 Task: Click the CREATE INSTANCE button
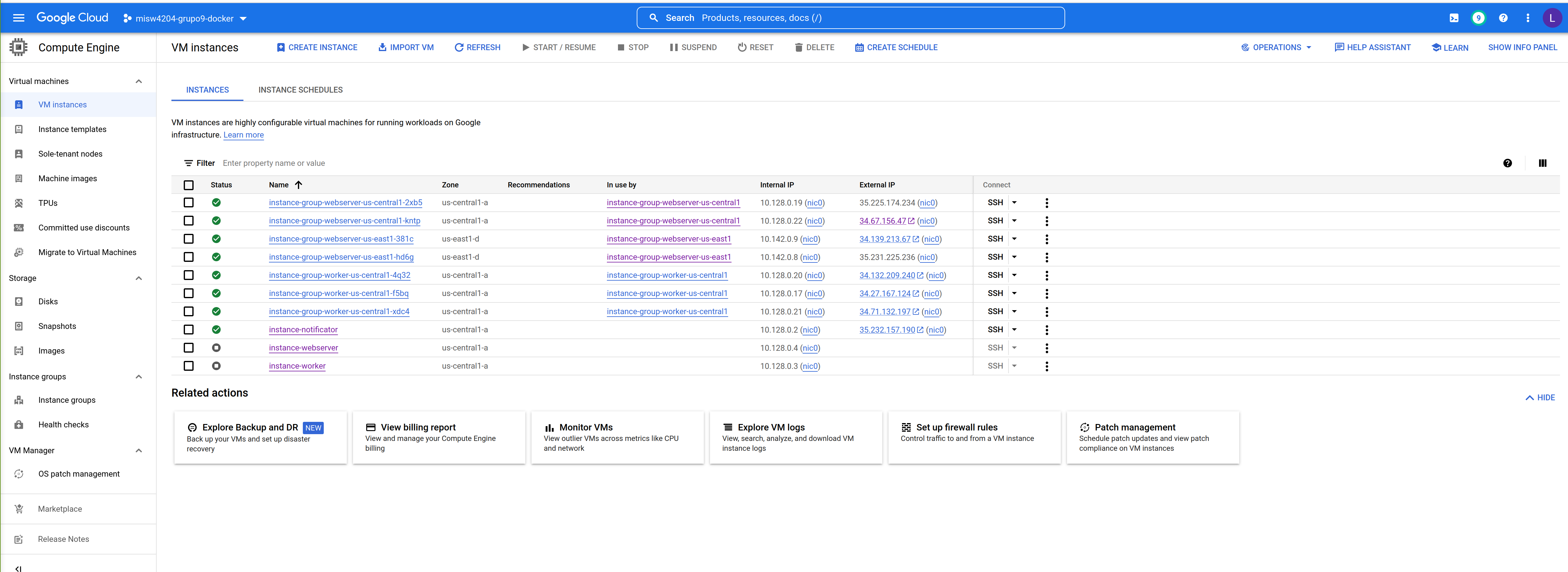[x=316, y=47]
